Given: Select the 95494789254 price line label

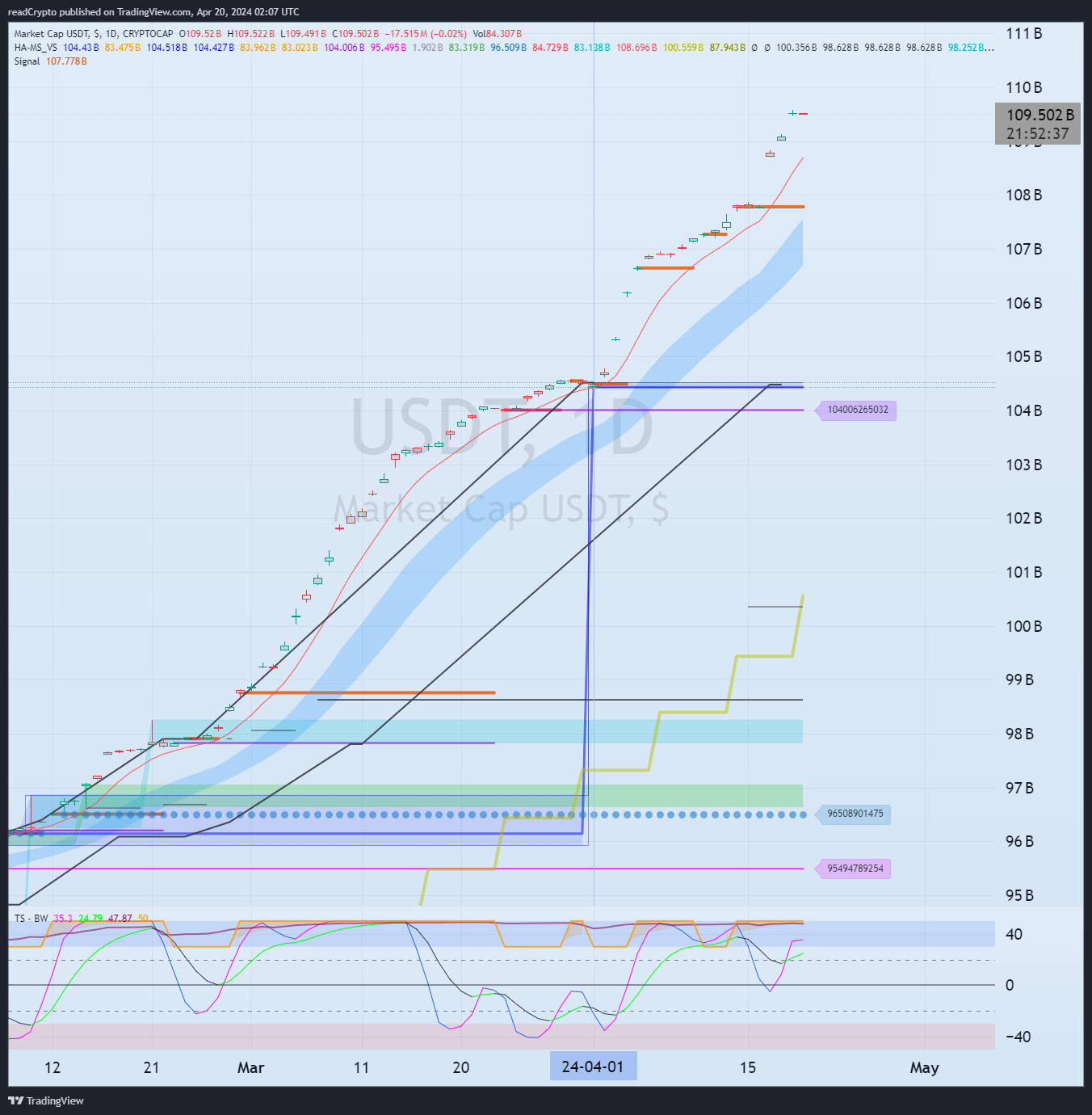Looking at the screenshot, I should pos(855,869).
